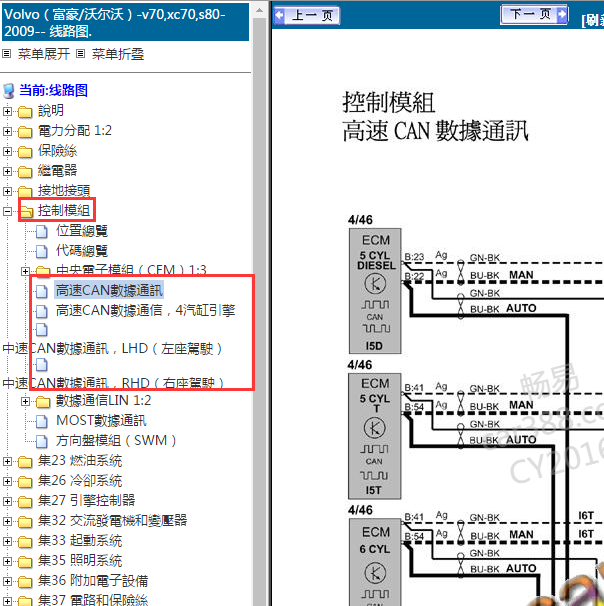Open the 代碼總覽 tree item
604x606 pixels.
[x=82, y=251]
